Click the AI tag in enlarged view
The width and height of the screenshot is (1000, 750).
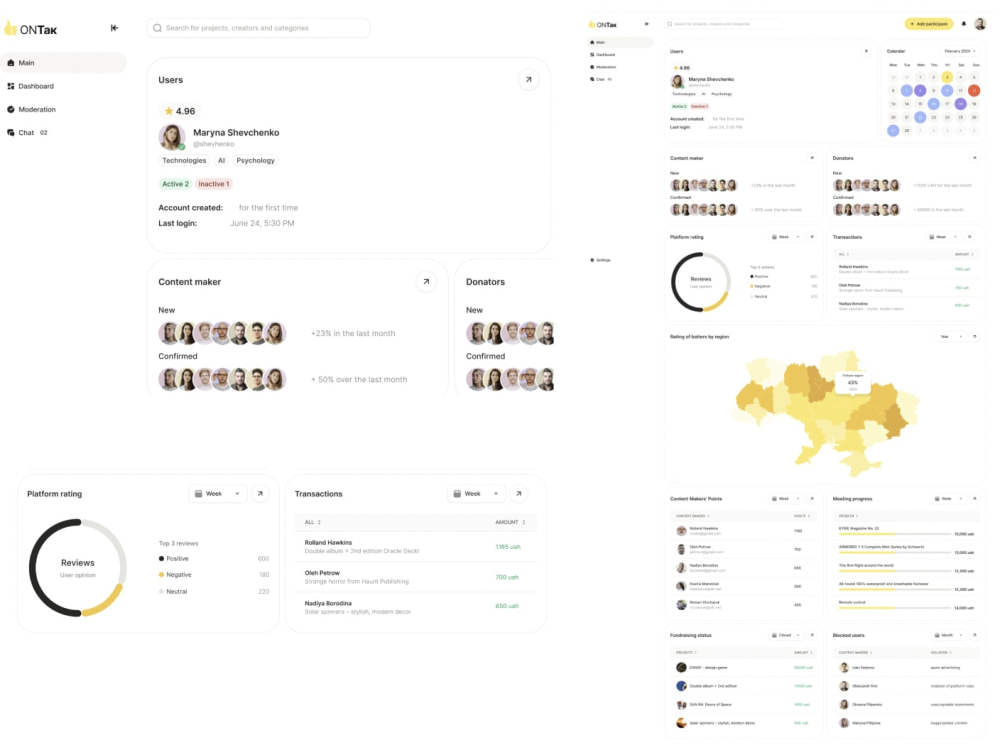pos(221,161)
